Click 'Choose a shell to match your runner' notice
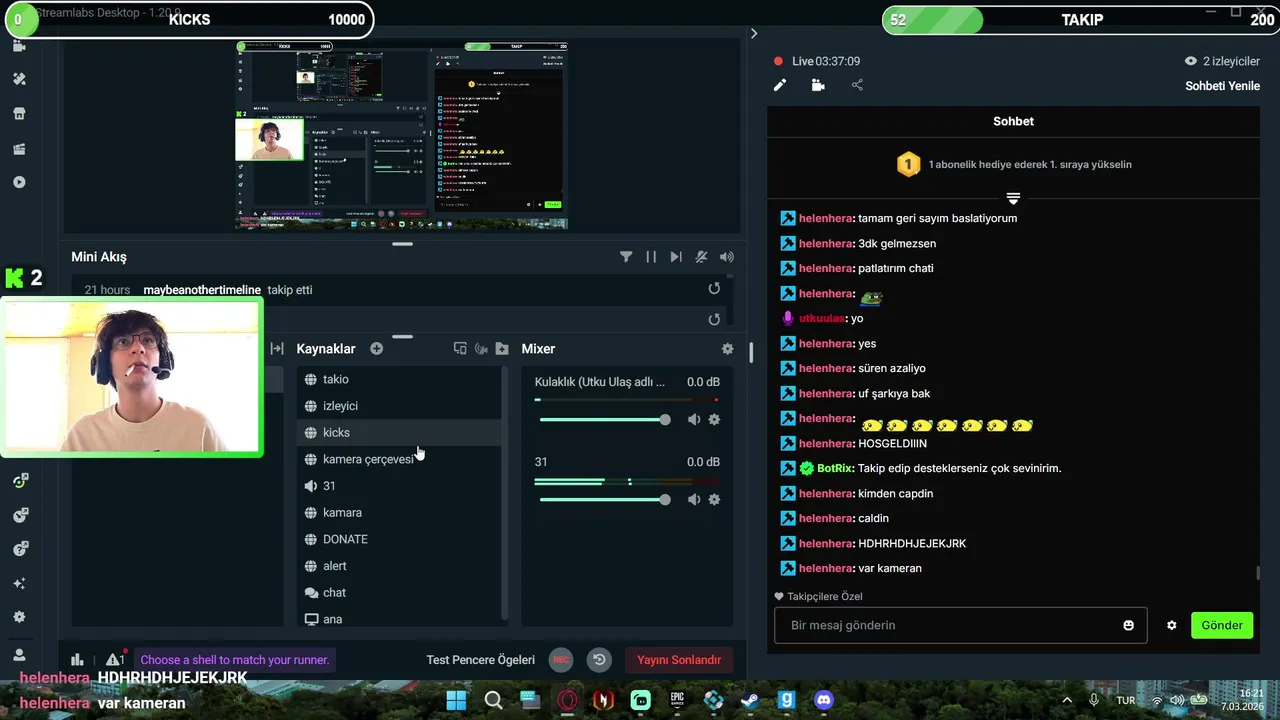 (x=235, y=660)
